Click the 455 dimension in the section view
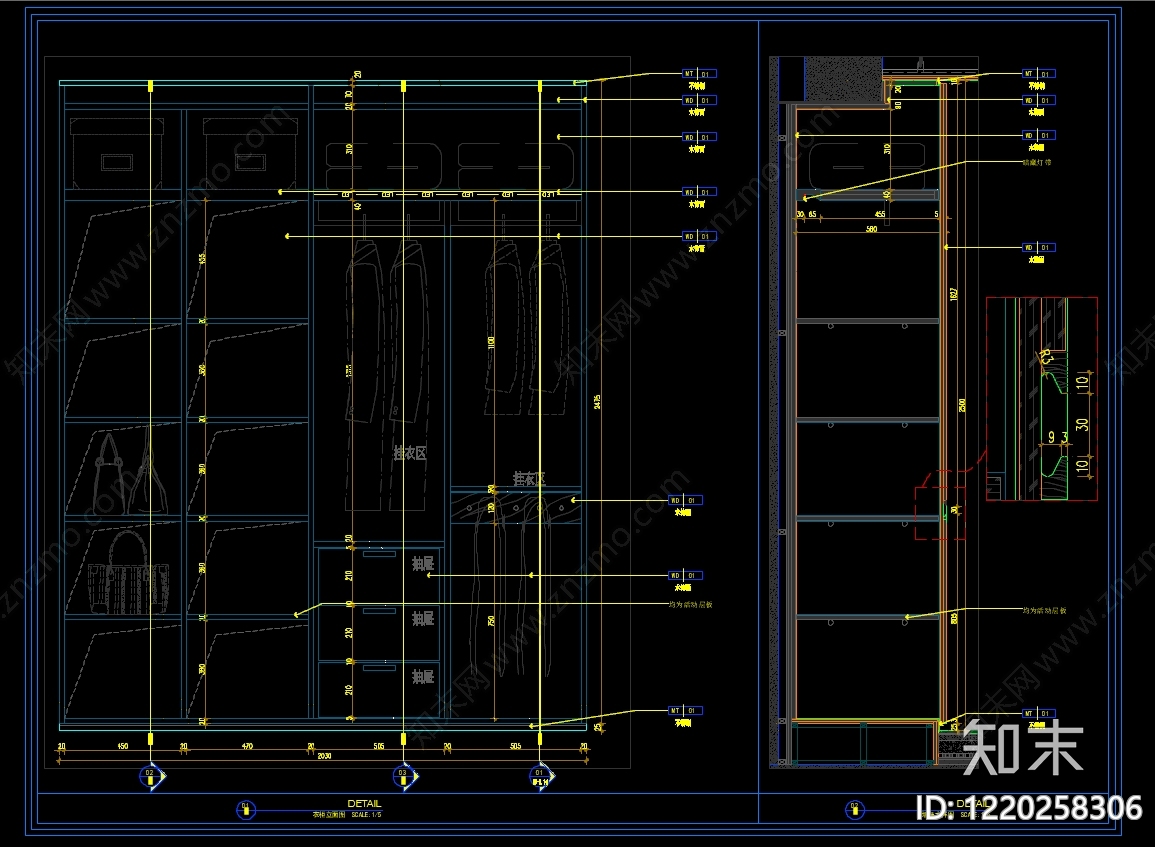Image resolution: width=1155 pixels, height=847 pixels. (x=880, y=214)
